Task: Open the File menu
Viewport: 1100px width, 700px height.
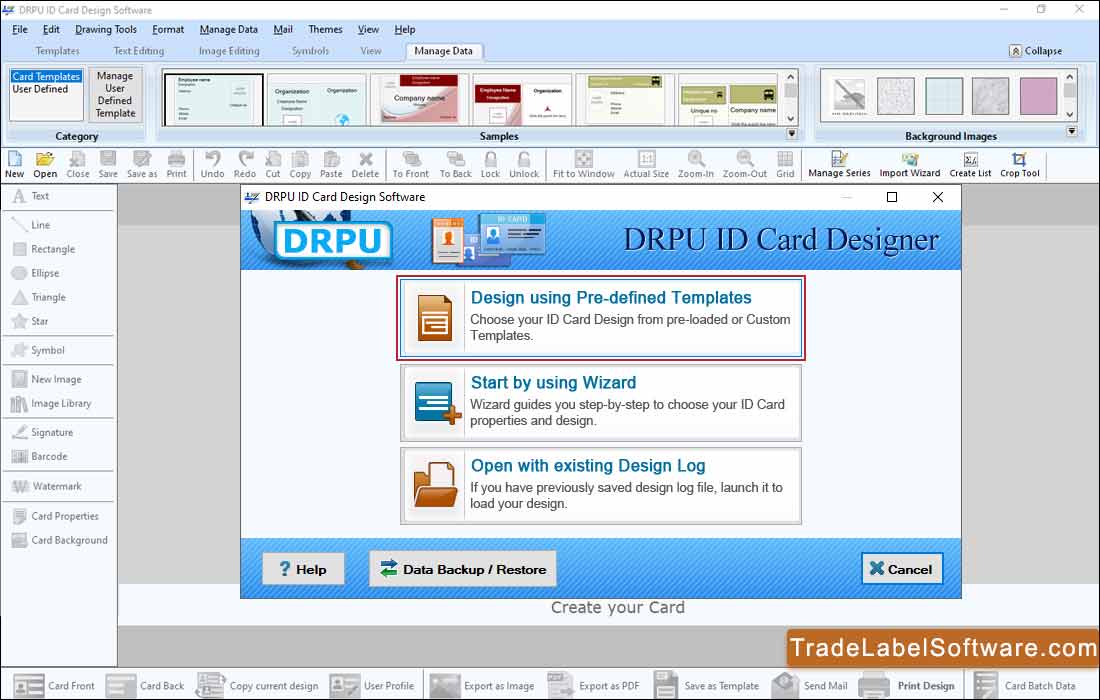Action: pos(20,29)
